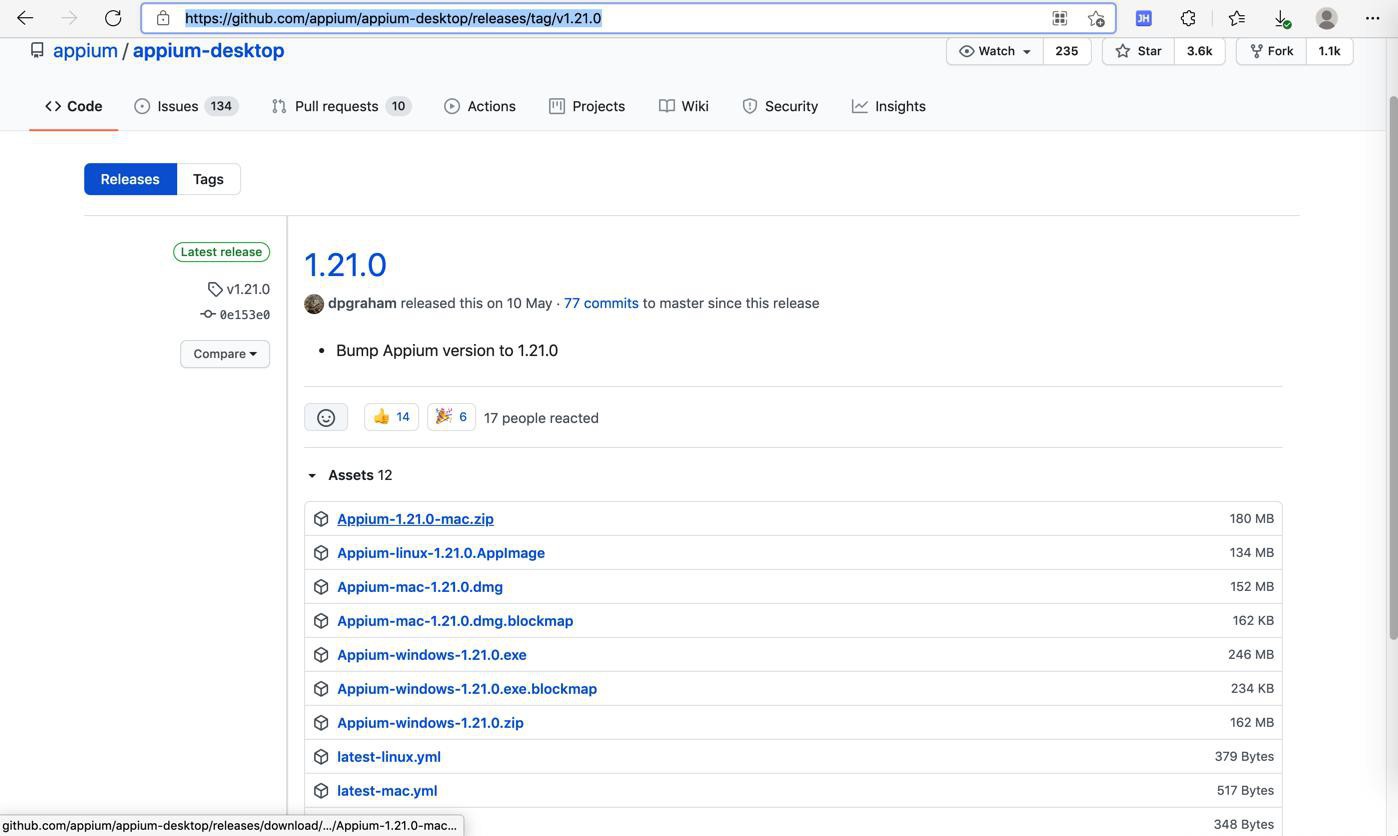Switch to the Tags view
The width and height of the screenshot is (1398, 836).
[x=208, y=179]
